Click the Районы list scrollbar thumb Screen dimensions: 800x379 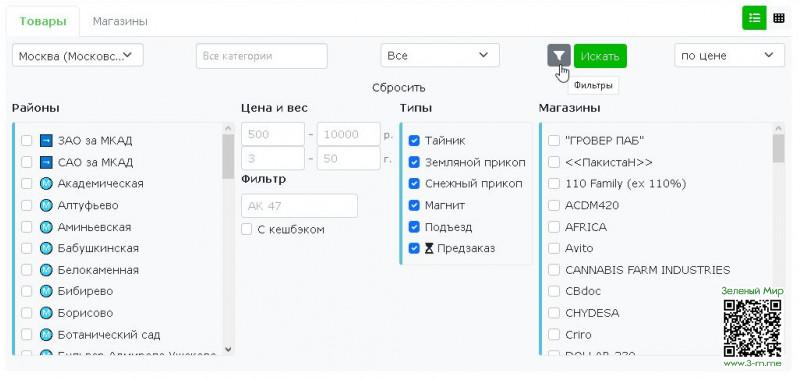click(228, 156)
